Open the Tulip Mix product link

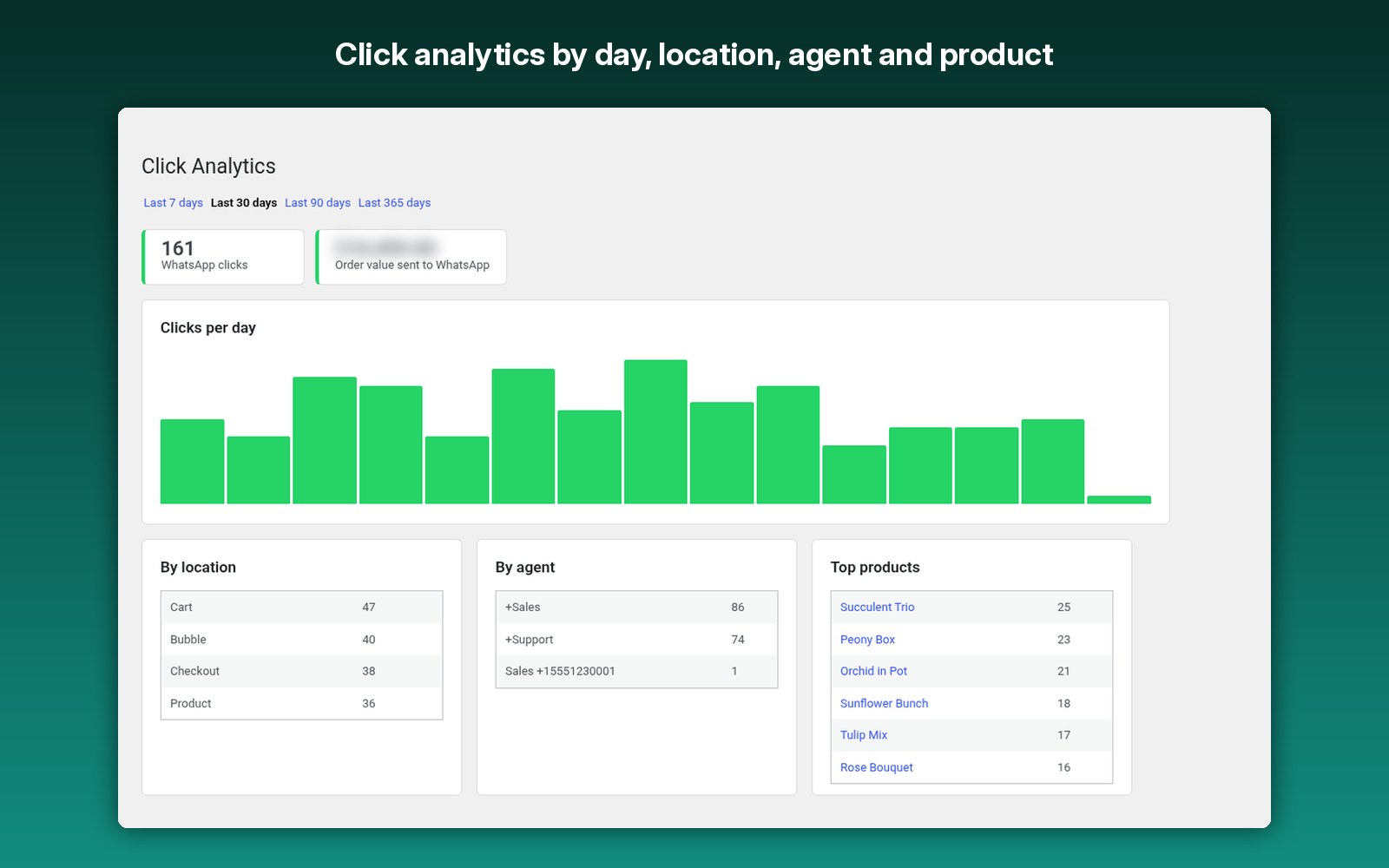(864, 735)
